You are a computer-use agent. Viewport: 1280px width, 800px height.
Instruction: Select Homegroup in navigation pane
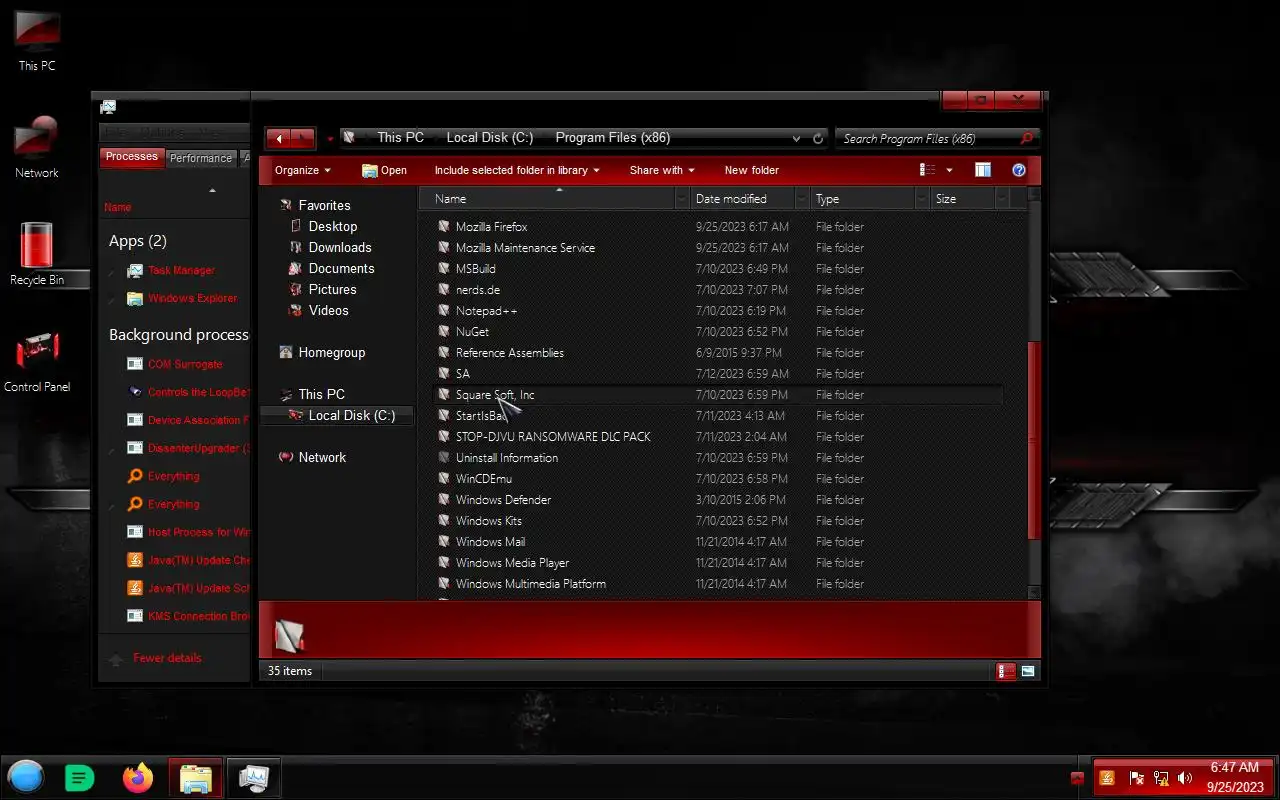(331, 353)
